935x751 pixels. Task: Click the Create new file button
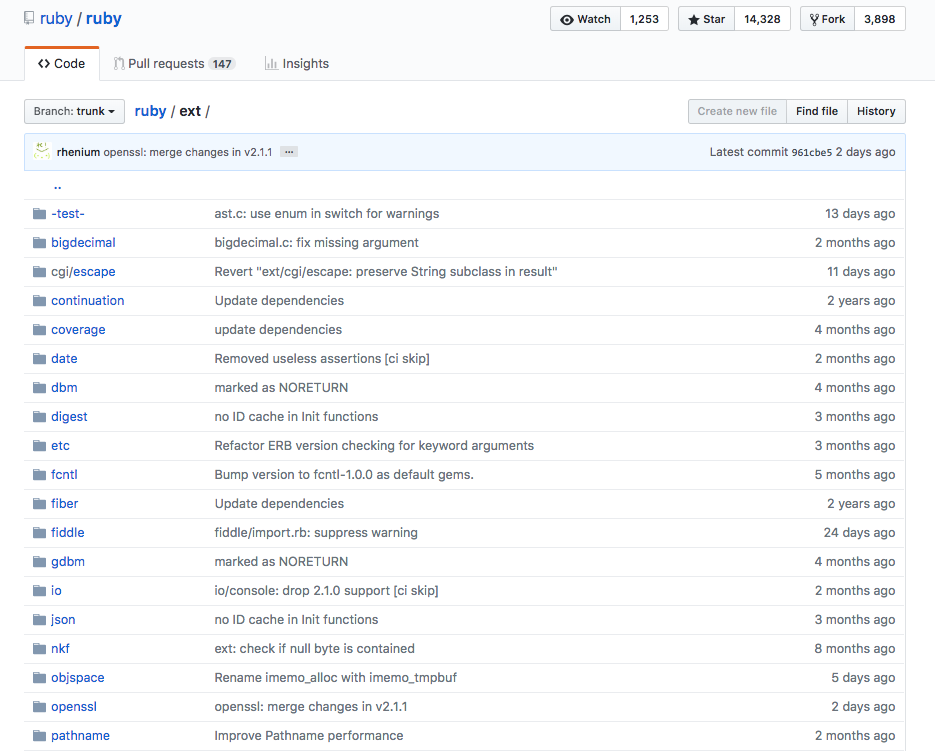click(x=738, y=112)
